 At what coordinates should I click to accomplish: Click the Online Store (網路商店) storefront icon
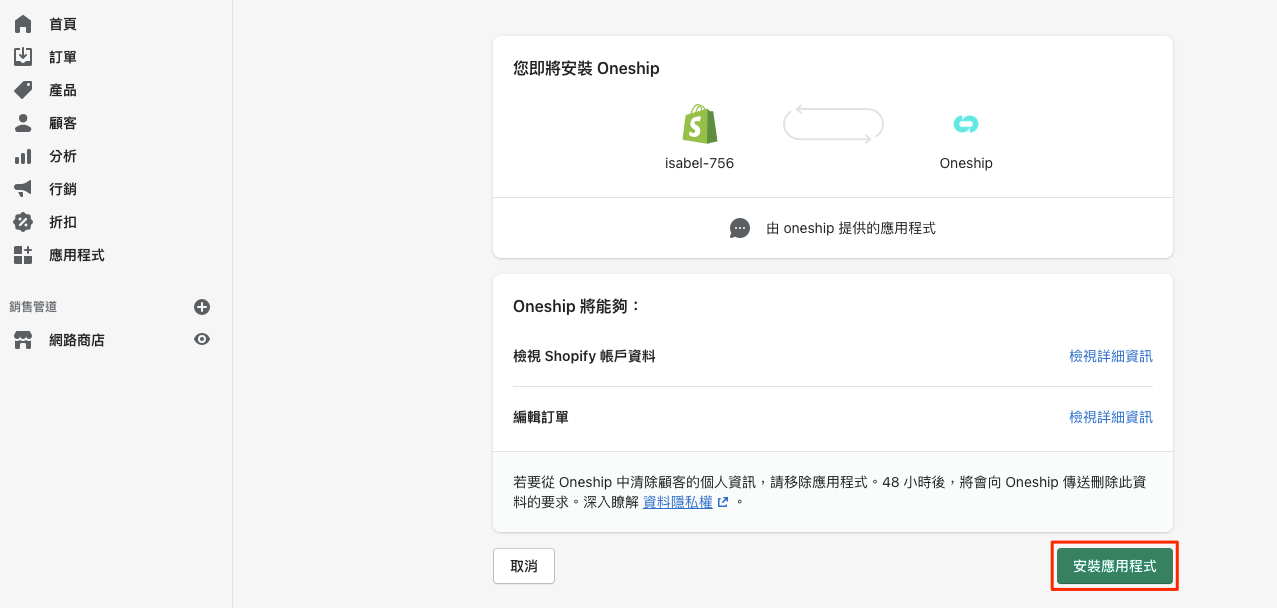click(x=23, y=340)
